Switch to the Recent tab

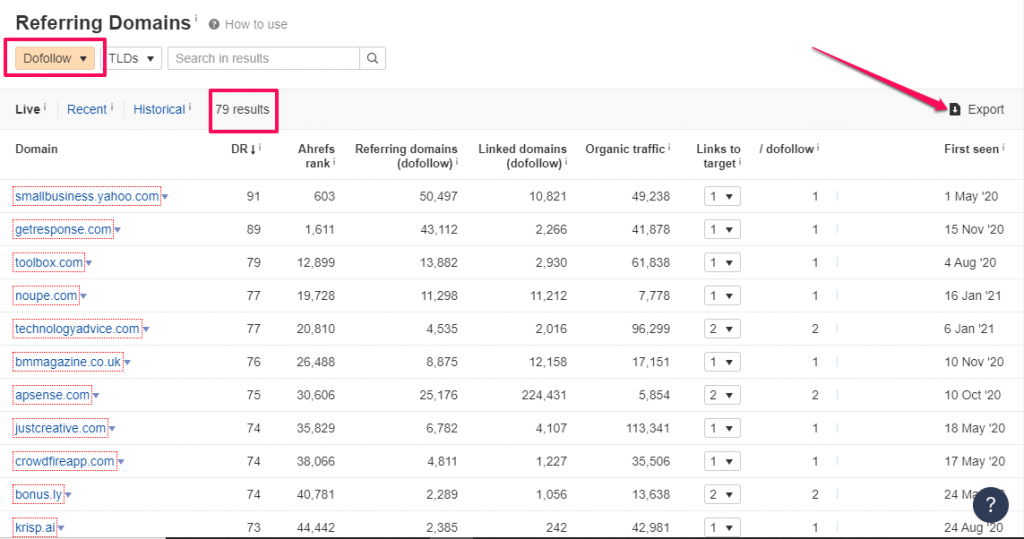point(87,109)
